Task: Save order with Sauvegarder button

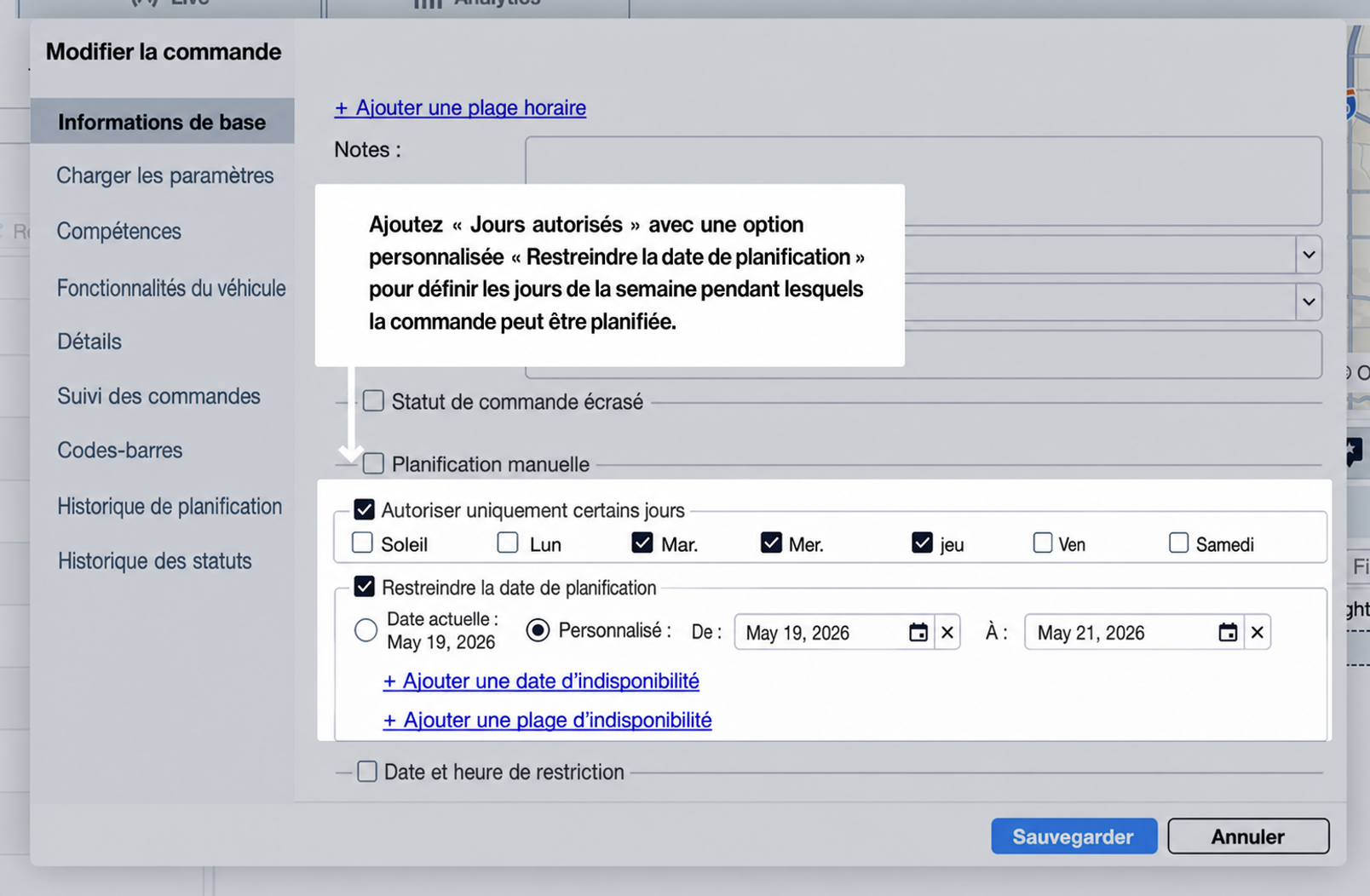Action: [x=1074, y=836]
